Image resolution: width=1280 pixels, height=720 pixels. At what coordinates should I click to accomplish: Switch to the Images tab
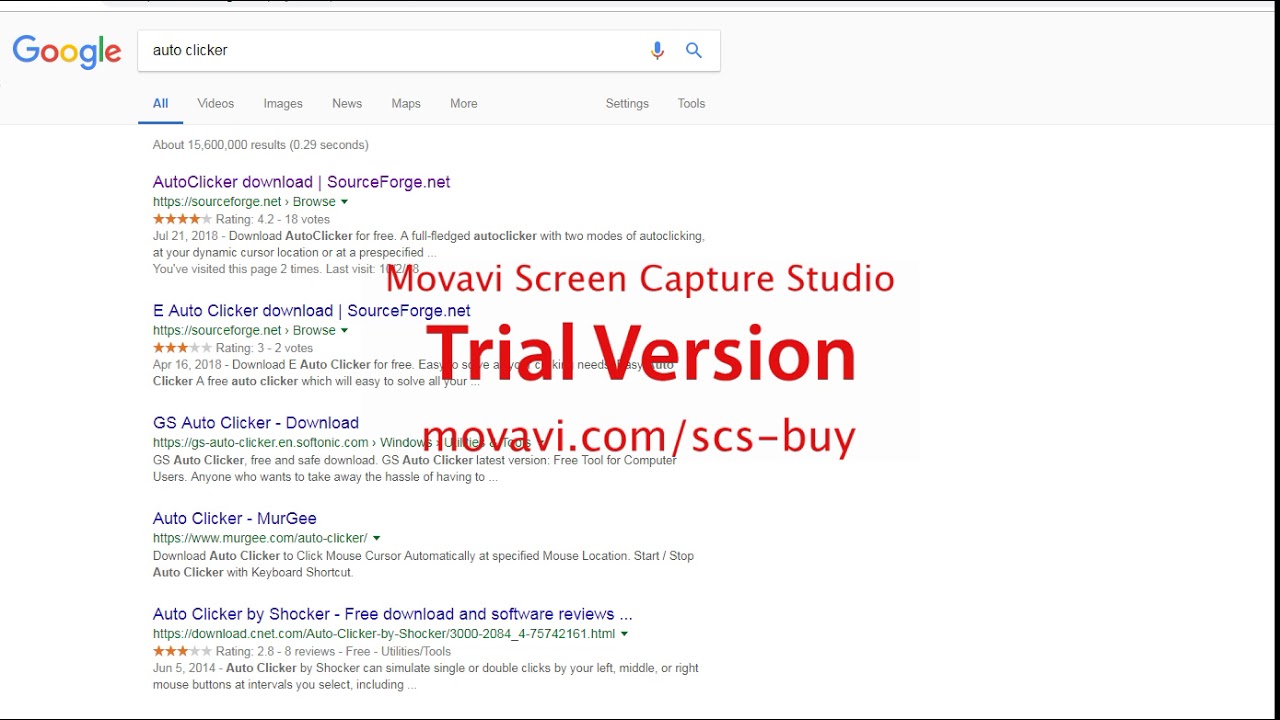tap(283, 103)
